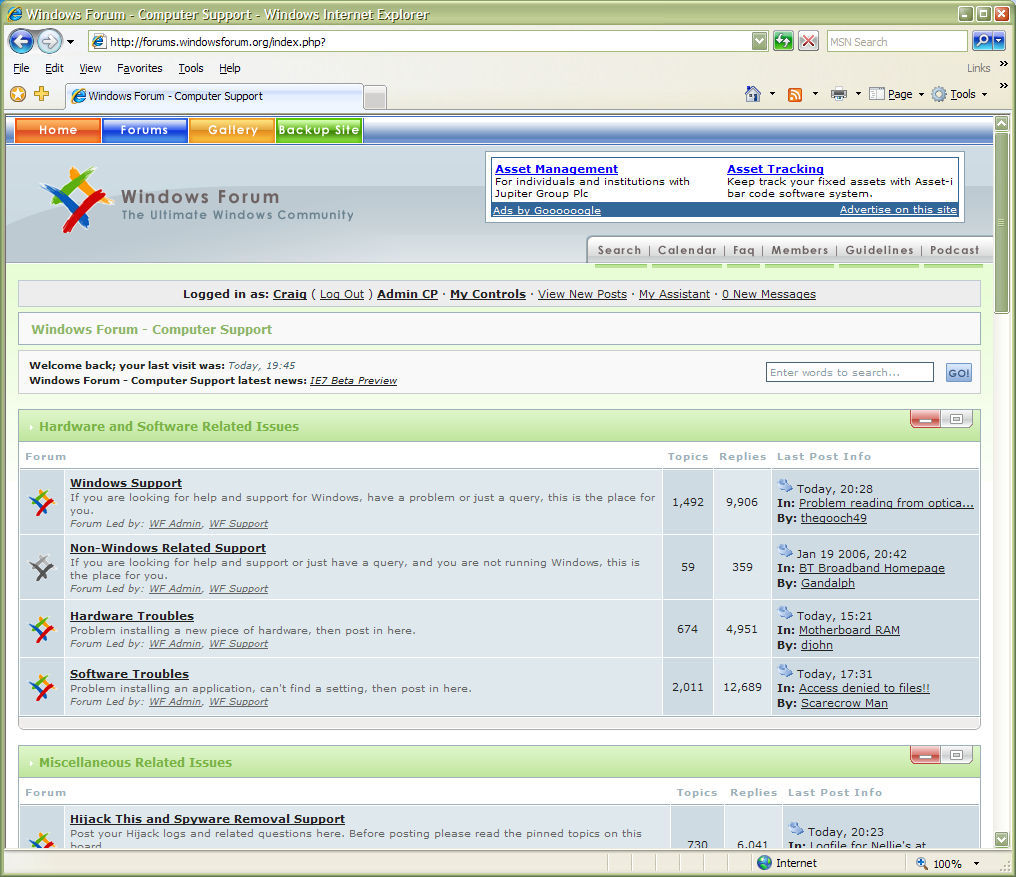Click the Forward navigation arrow
1016x877 pixels.
click(x=49, y=42)
